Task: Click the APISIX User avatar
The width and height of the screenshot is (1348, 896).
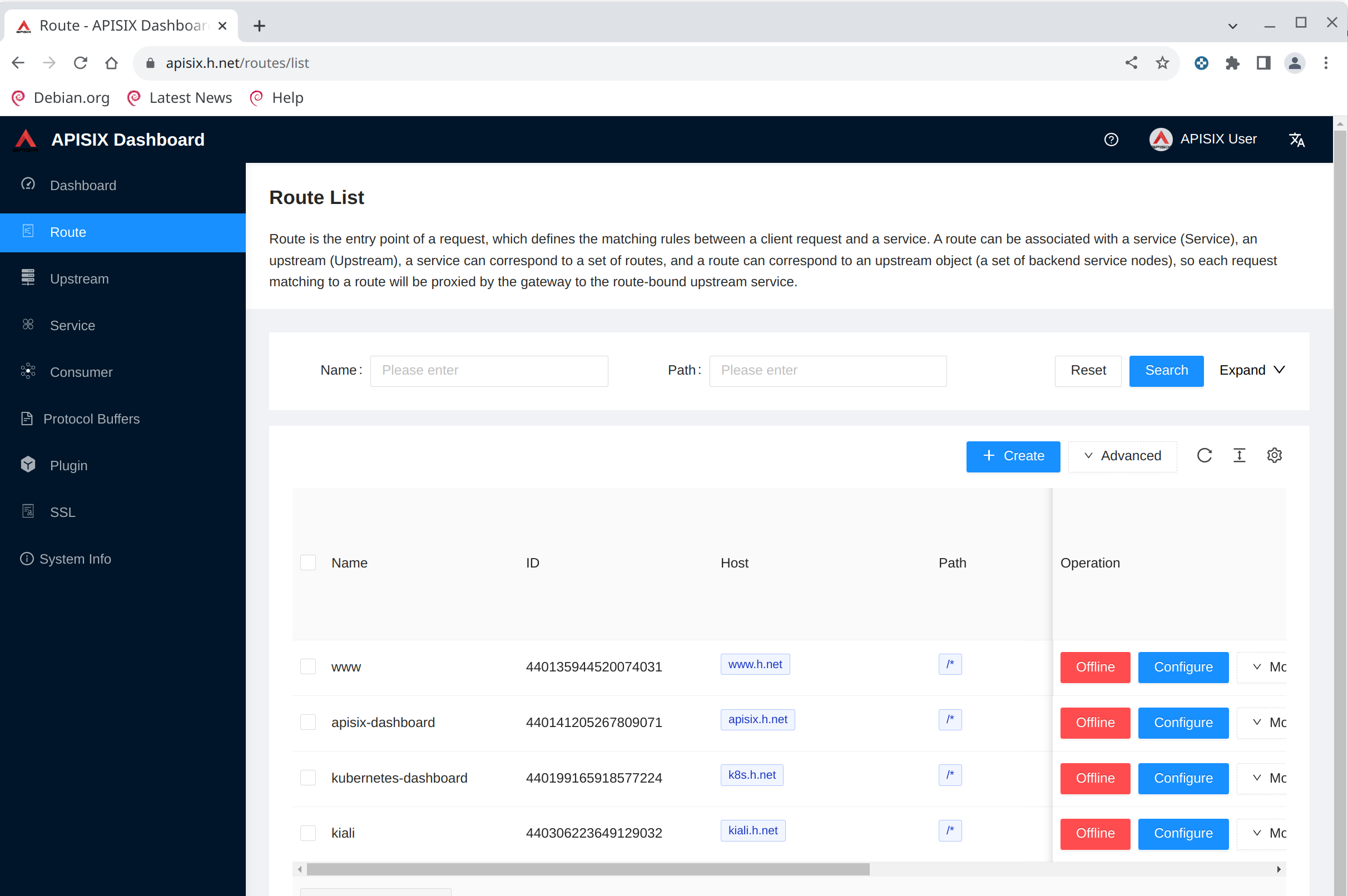Action: [x=1161, y=140]
